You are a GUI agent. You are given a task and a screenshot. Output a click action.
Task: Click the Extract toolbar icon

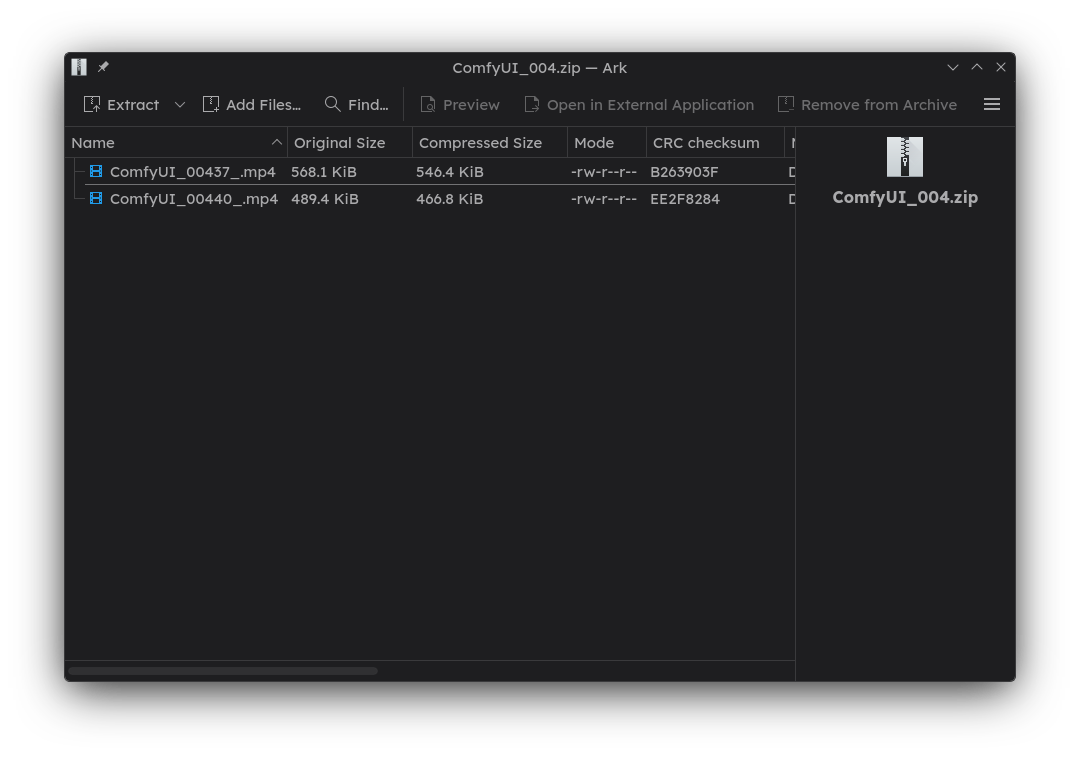pyautogui.click(x=93, y=104)
